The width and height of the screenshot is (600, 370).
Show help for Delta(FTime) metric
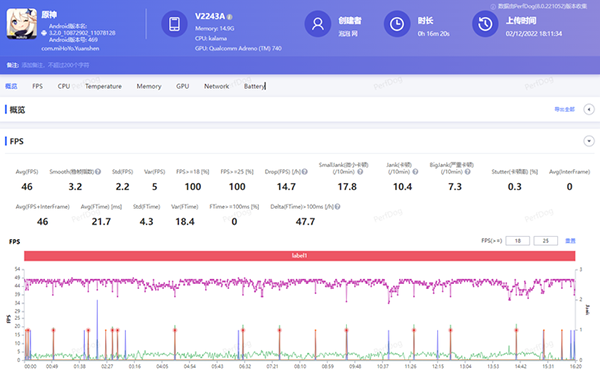[x=338, y=207]
